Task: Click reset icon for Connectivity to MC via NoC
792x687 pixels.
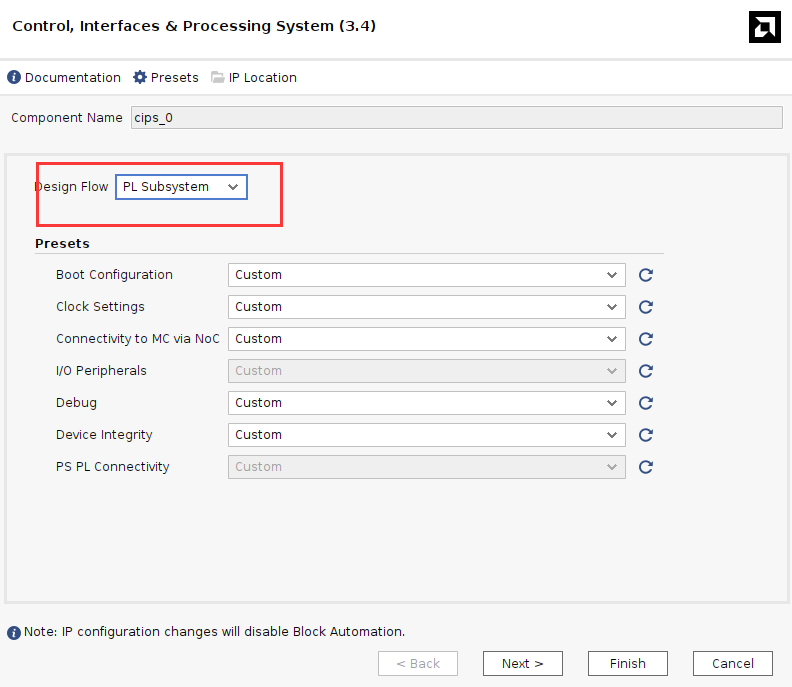Action: pyautogui.click(x=646, y=339)
